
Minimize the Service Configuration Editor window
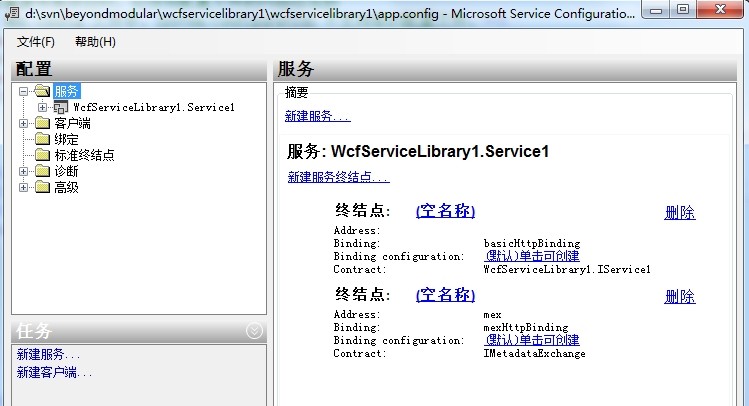[656, 9]
